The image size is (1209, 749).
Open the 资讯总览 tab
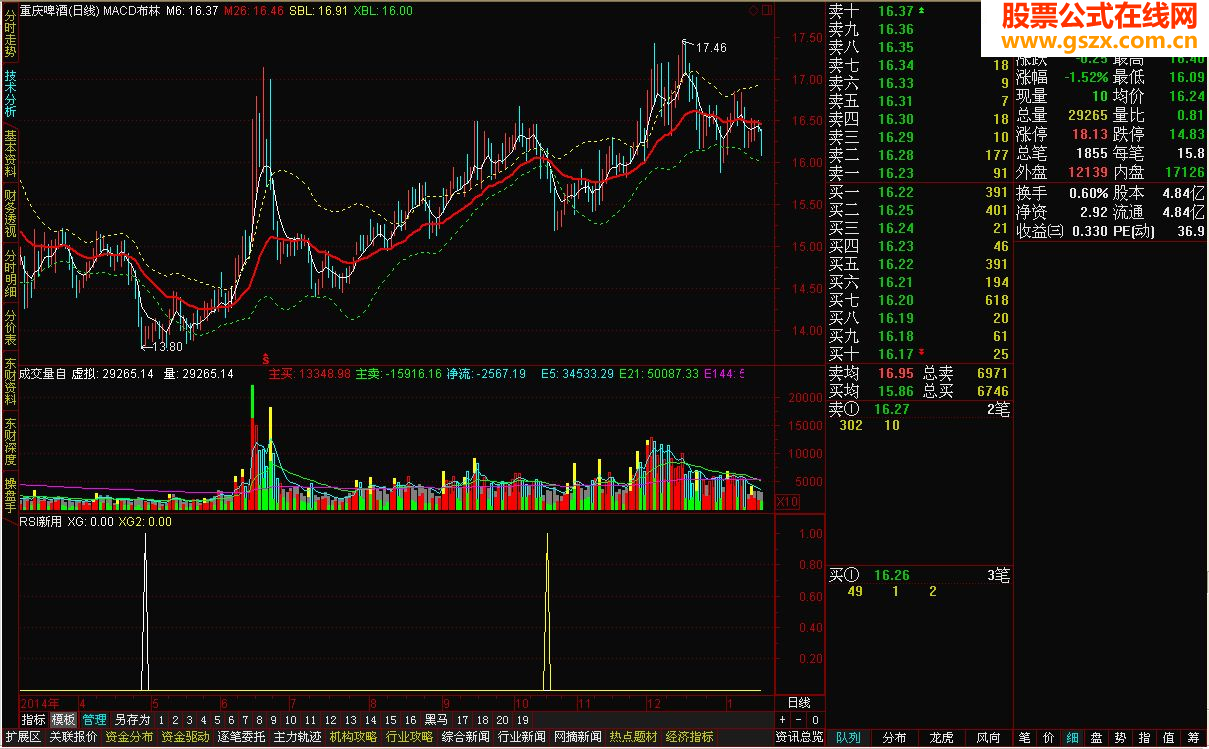click(x=799, y=737)
